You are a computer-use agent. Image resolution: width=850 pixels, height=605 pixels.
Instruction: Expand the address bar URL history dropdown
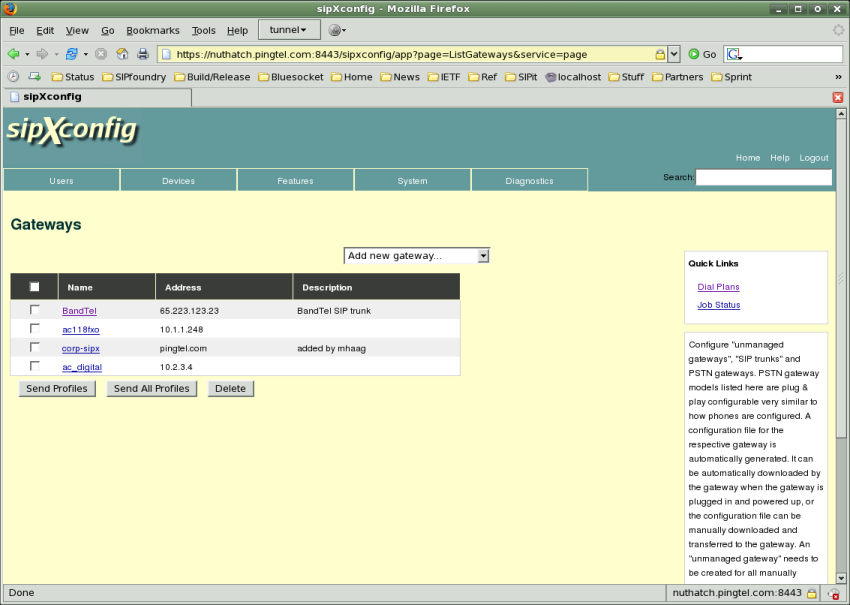(674, 54)
